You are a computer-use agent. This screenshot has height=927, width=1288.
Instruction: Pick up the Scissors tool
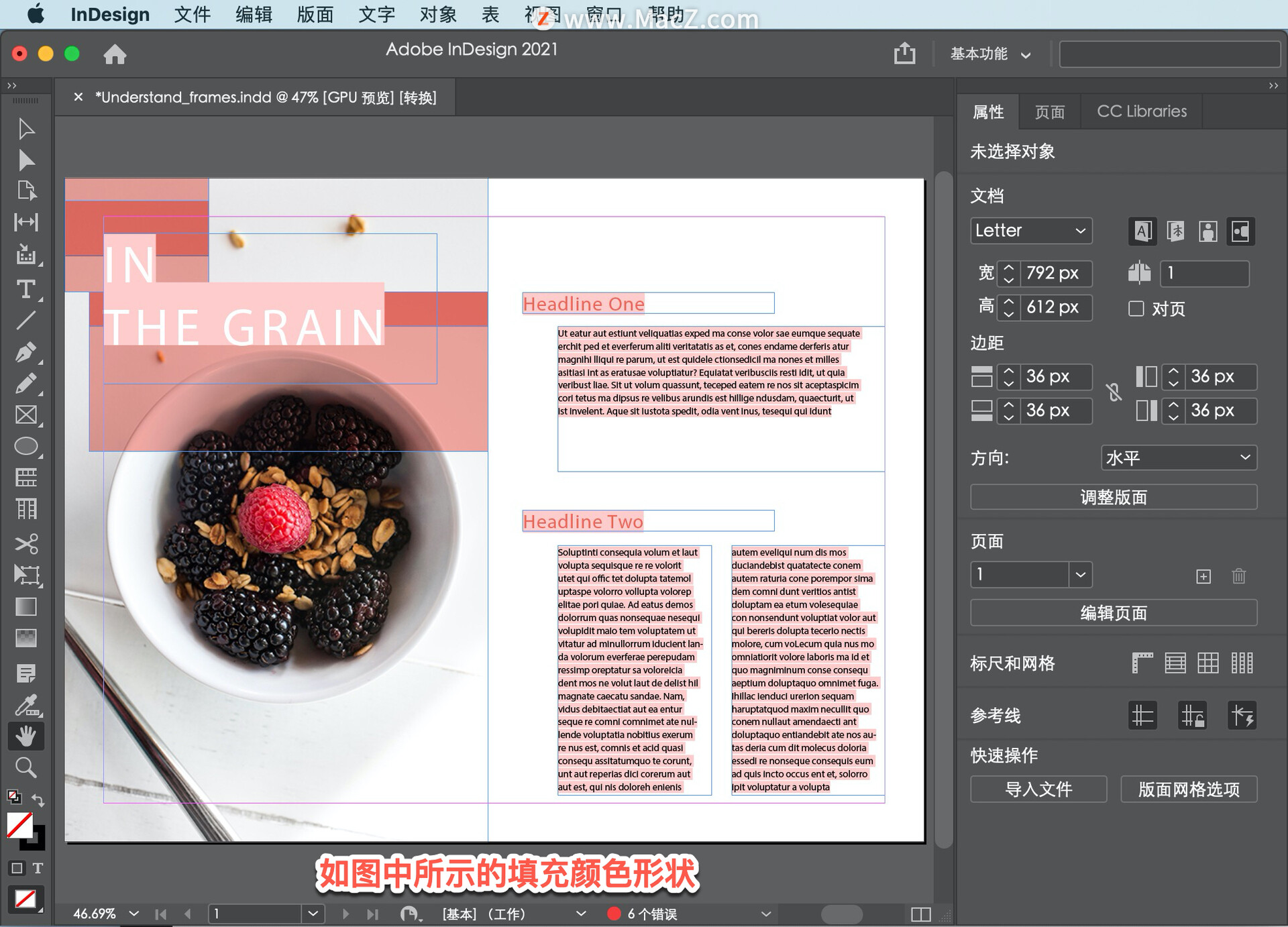pyautogui.click(x=26, y=544)
